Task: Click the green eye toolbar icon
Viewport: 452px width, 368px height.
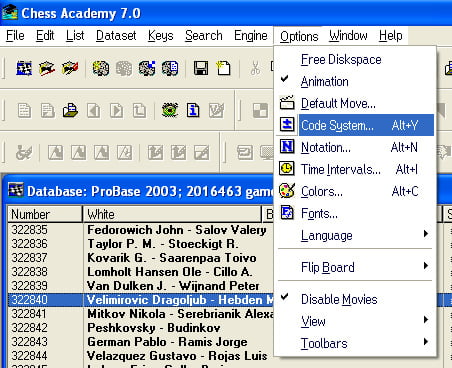Action: (170, 110)
